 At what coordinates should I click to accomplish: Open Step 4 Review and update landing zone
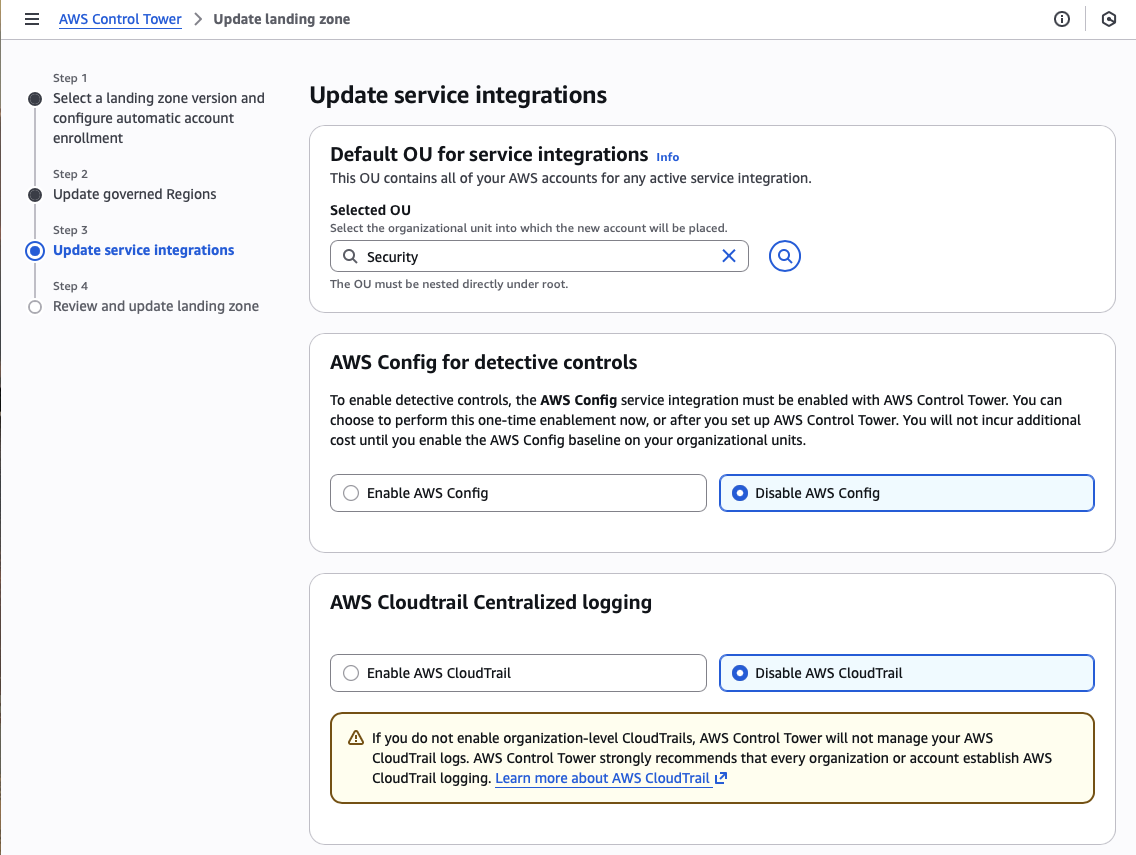coord(156,306)
